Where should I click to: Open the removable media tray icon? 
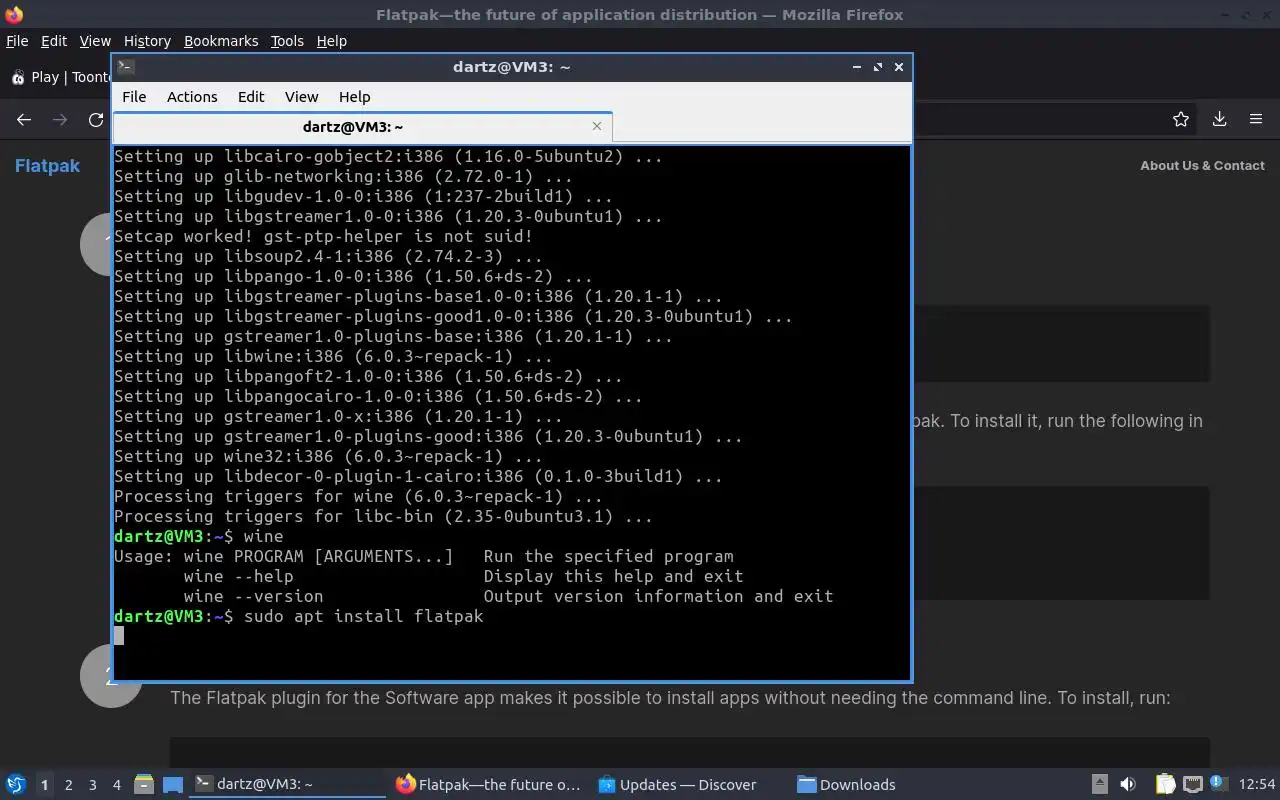coord(1099,784)
